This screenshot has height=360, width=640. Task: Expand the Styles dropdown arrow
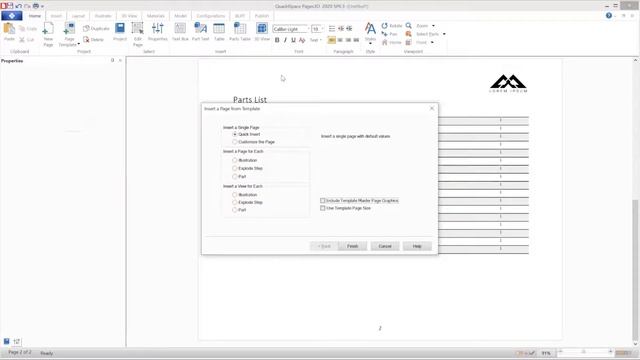click(370, 44)
